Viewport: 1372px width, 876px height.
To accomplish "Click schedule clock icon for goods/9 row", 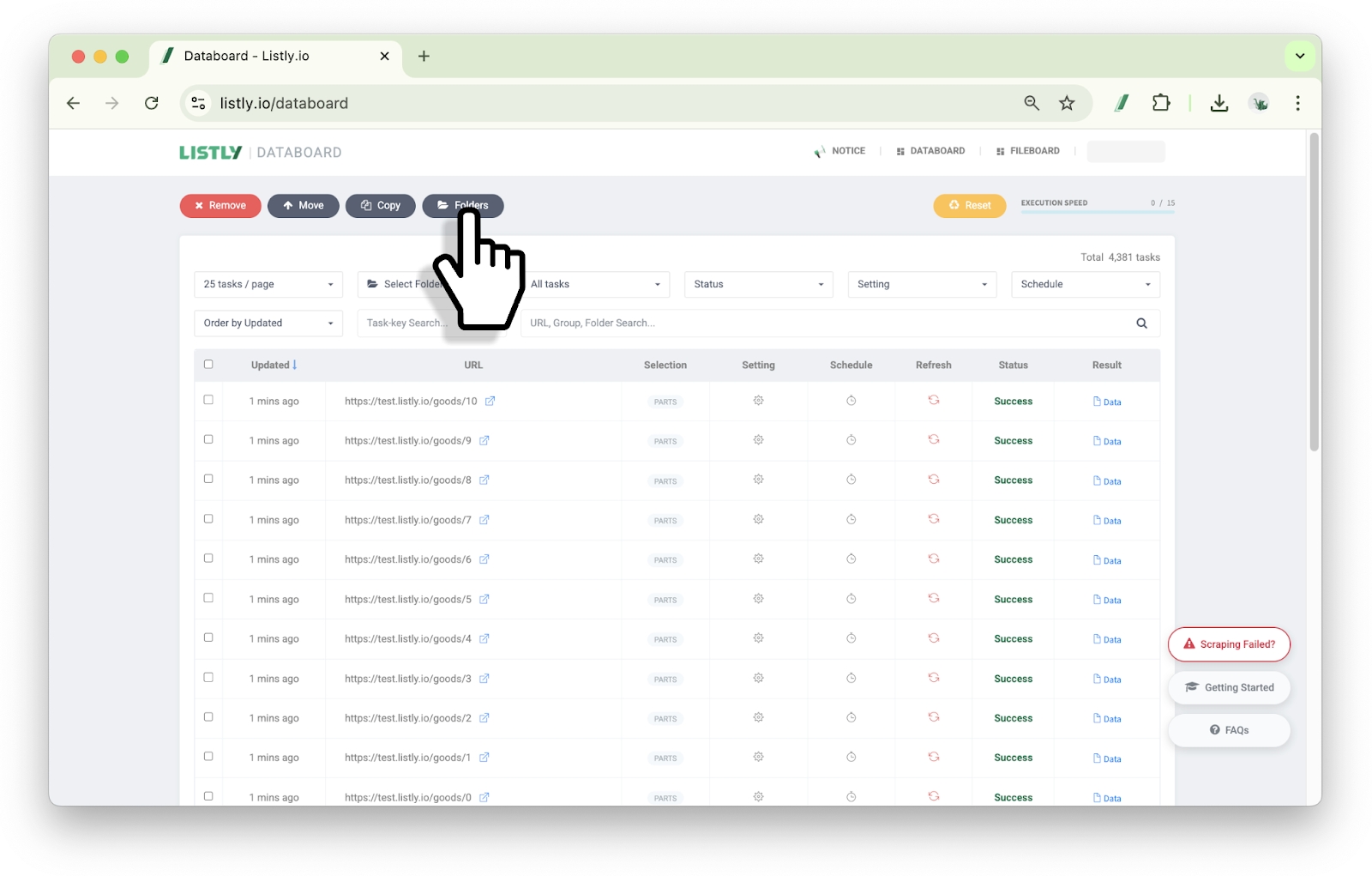I will tap(851, 440).
